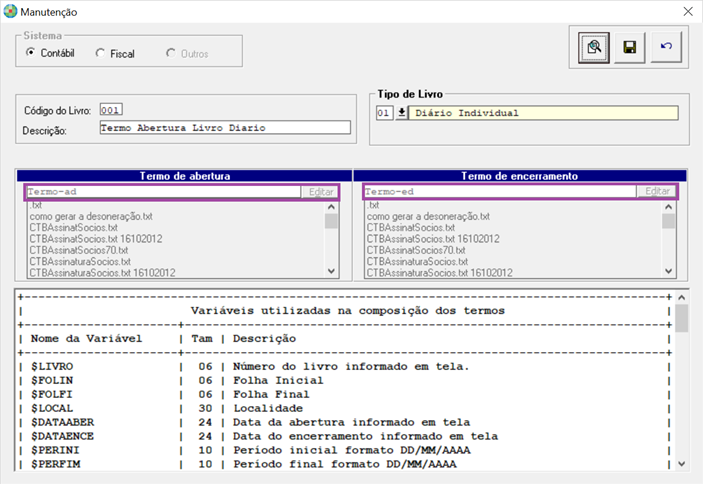
Task: Click Editar button beside Termo-ed field
Action: (657, 191)
